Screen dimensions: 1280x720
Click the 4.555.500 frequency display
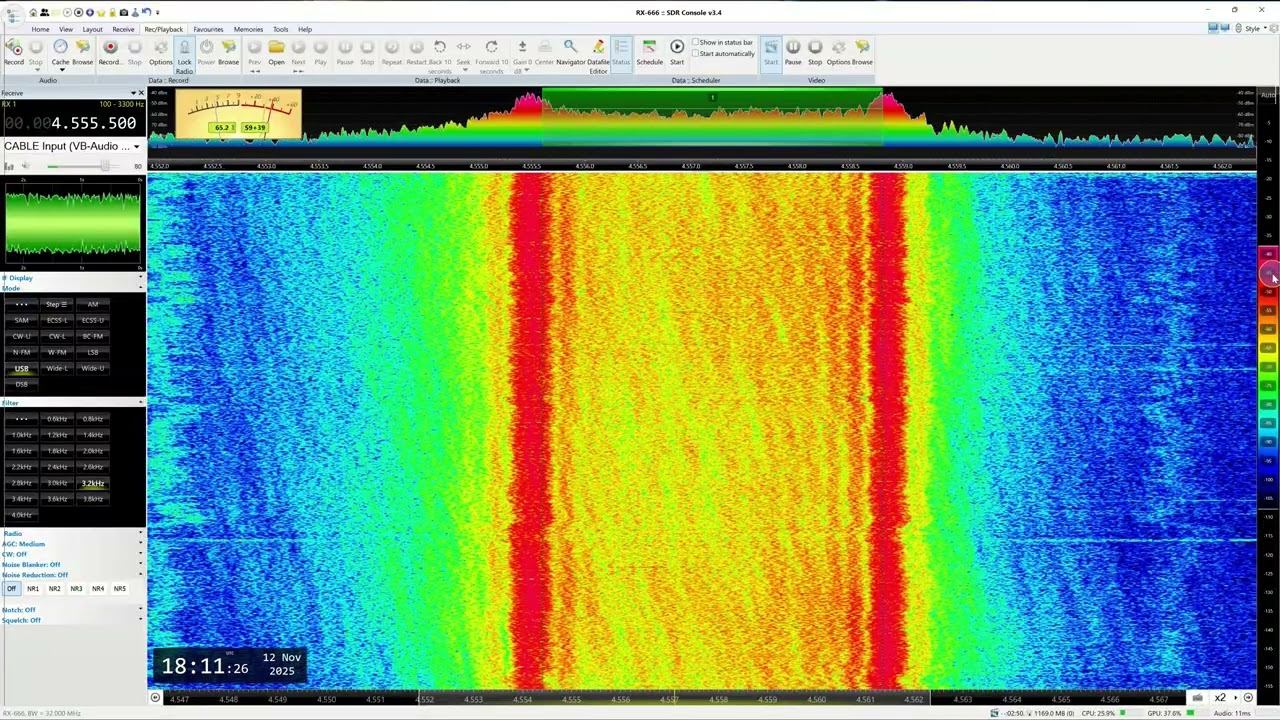[93, 123]
